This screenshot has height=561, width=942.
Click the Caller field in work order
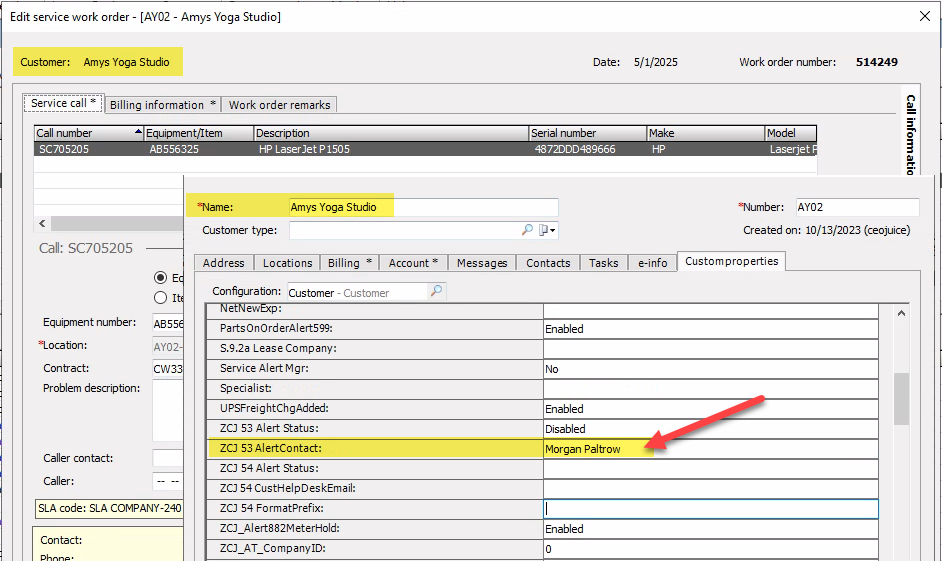point(168,481)
